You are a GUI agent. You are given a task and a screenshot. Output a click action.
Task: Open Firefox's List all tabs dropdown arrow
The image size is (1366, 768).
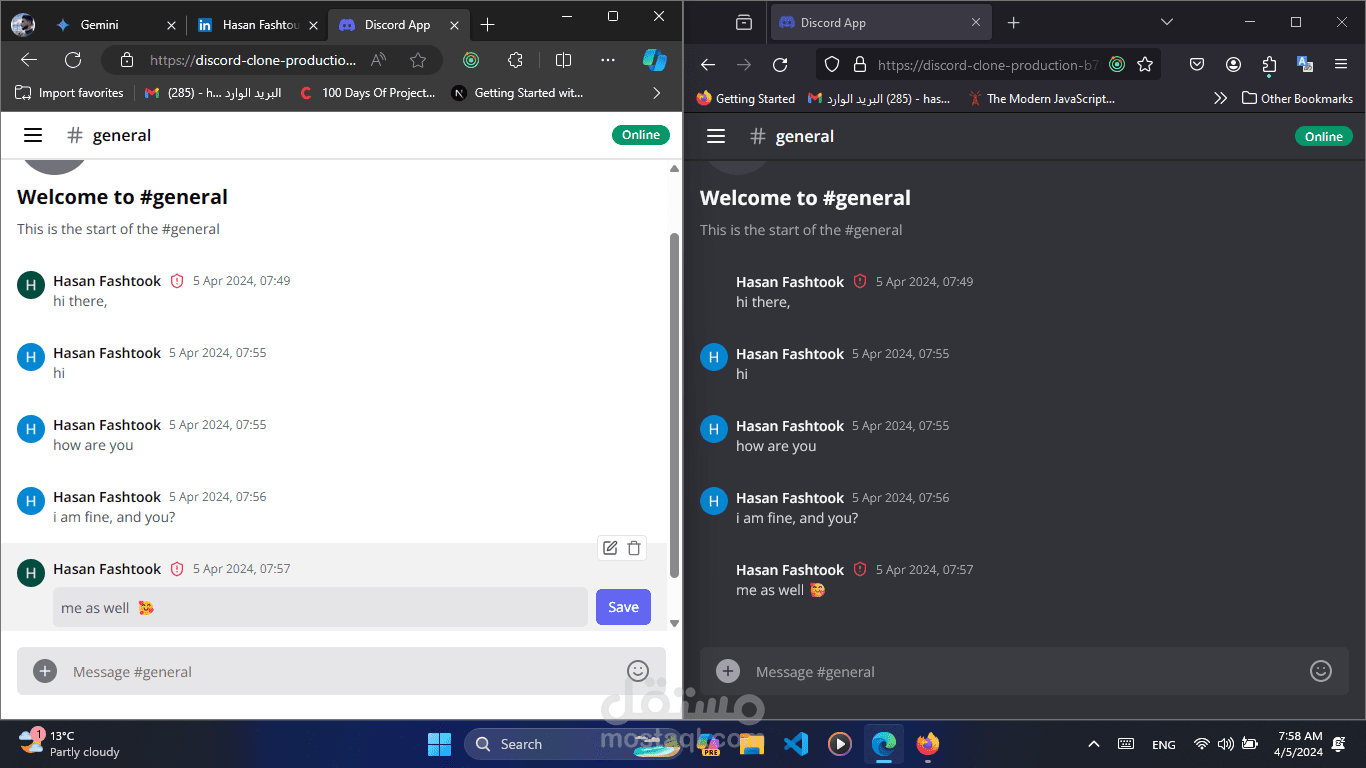coord(1166,22)
